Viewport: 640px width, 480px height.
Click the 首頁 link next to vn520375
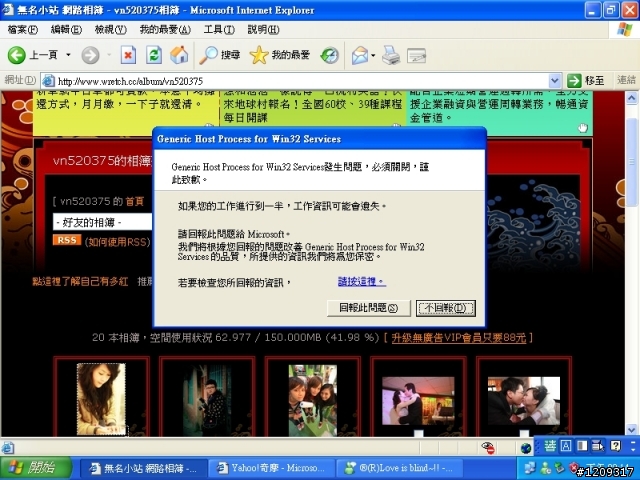(x=135, y=201)
